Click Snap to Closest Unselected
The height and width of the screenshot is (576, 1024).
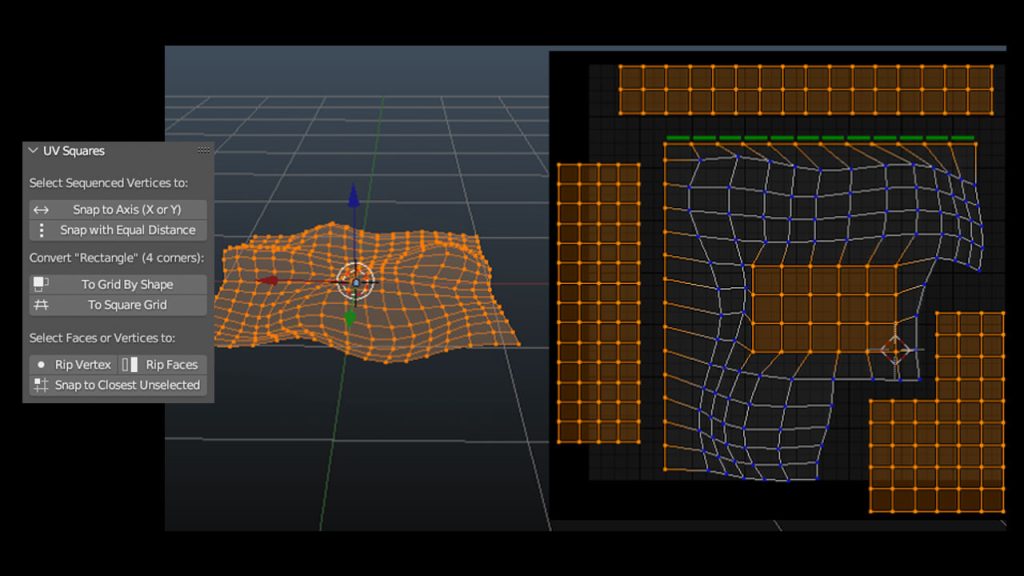pos(118,385)
